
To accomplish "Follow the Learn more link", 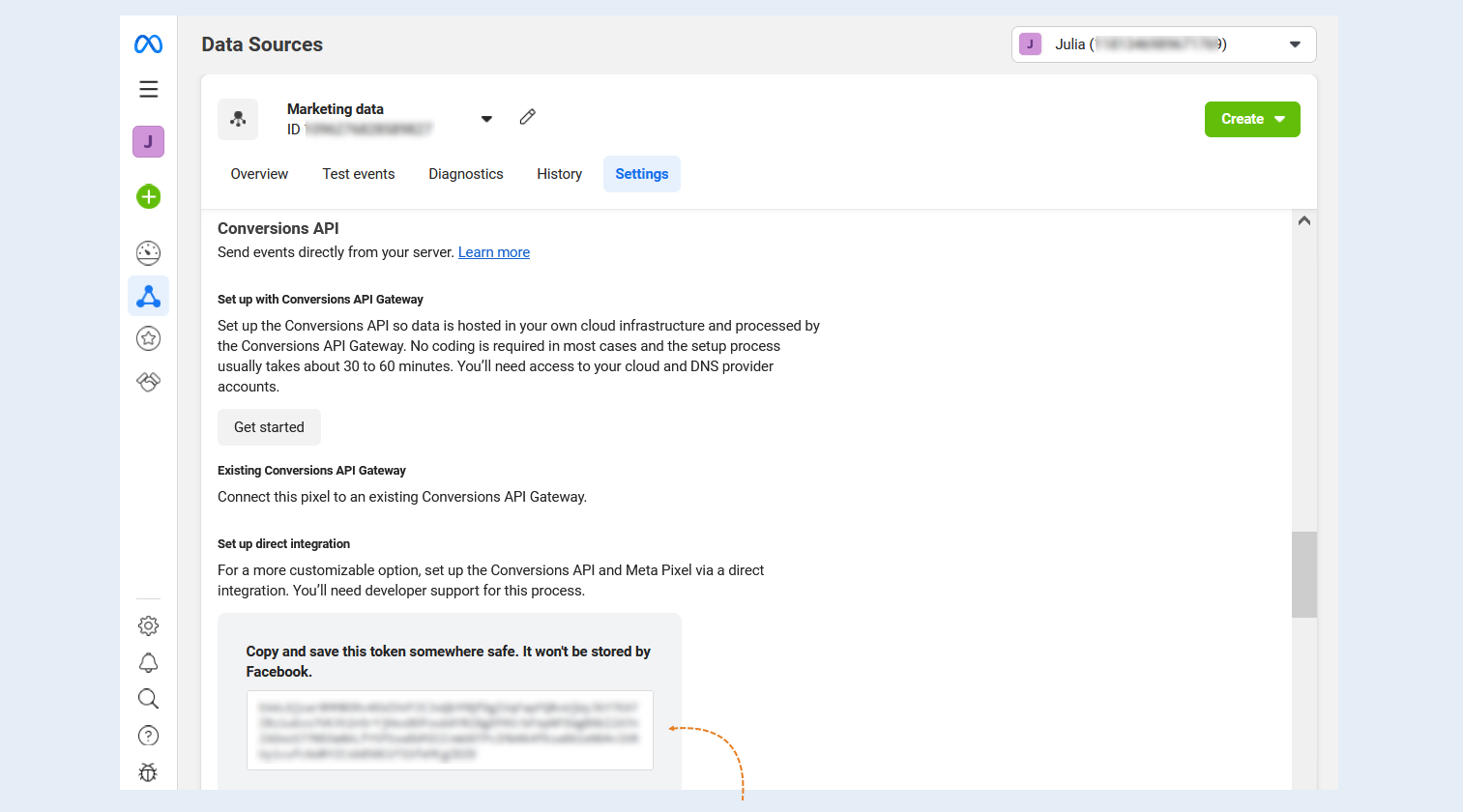I will coord(494,252).
